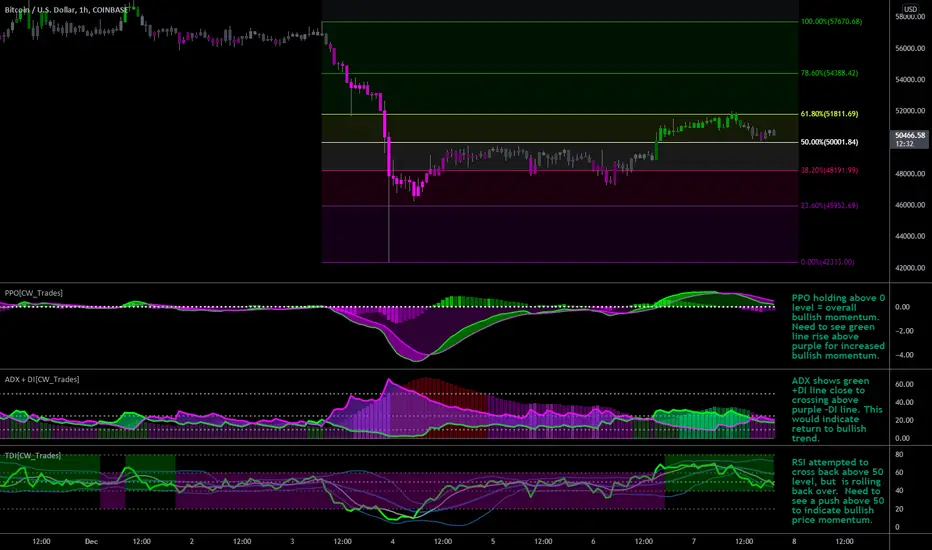Screen dimensions: 932x550
Task: Click the 42000.00 price axis value
Action: pyautogui.click(x=910, y=268)
